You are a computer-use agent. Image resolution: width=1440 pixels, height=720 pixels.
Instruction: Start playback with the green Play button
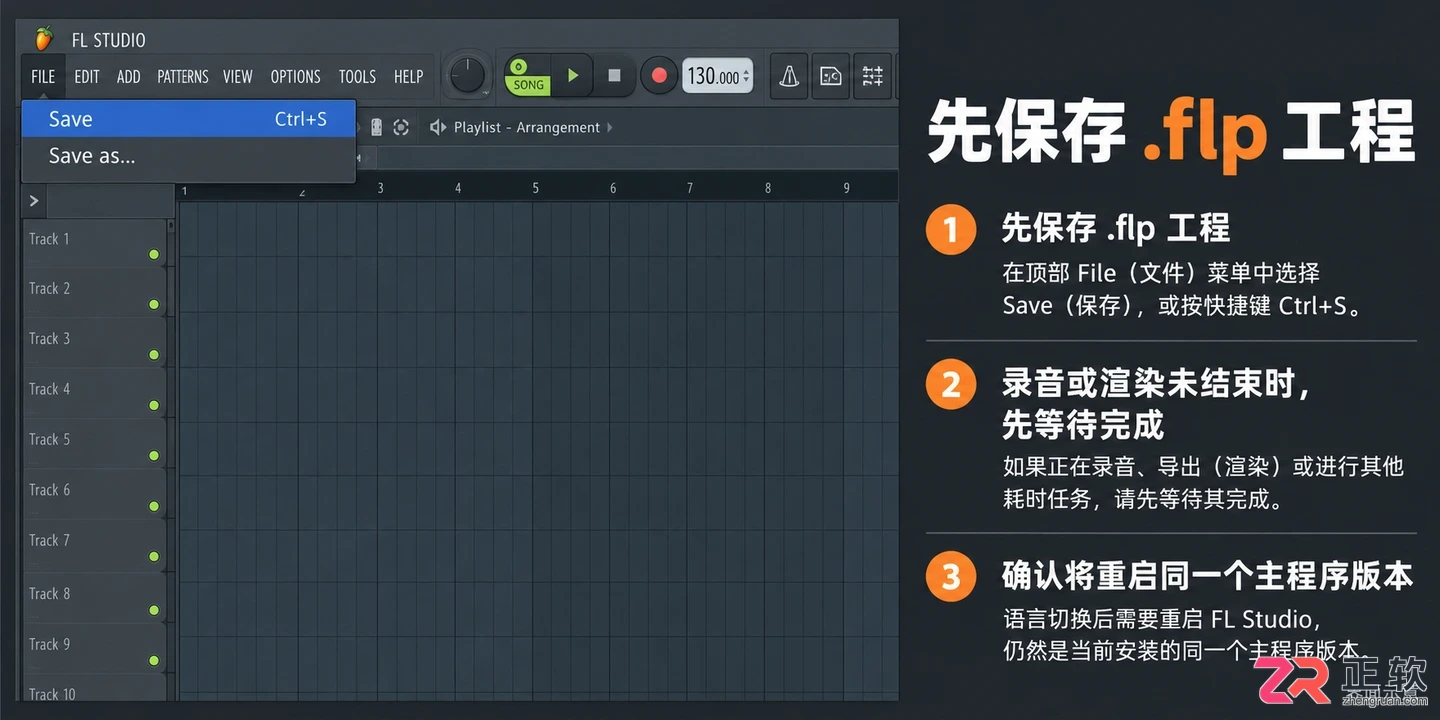point(573,76)
